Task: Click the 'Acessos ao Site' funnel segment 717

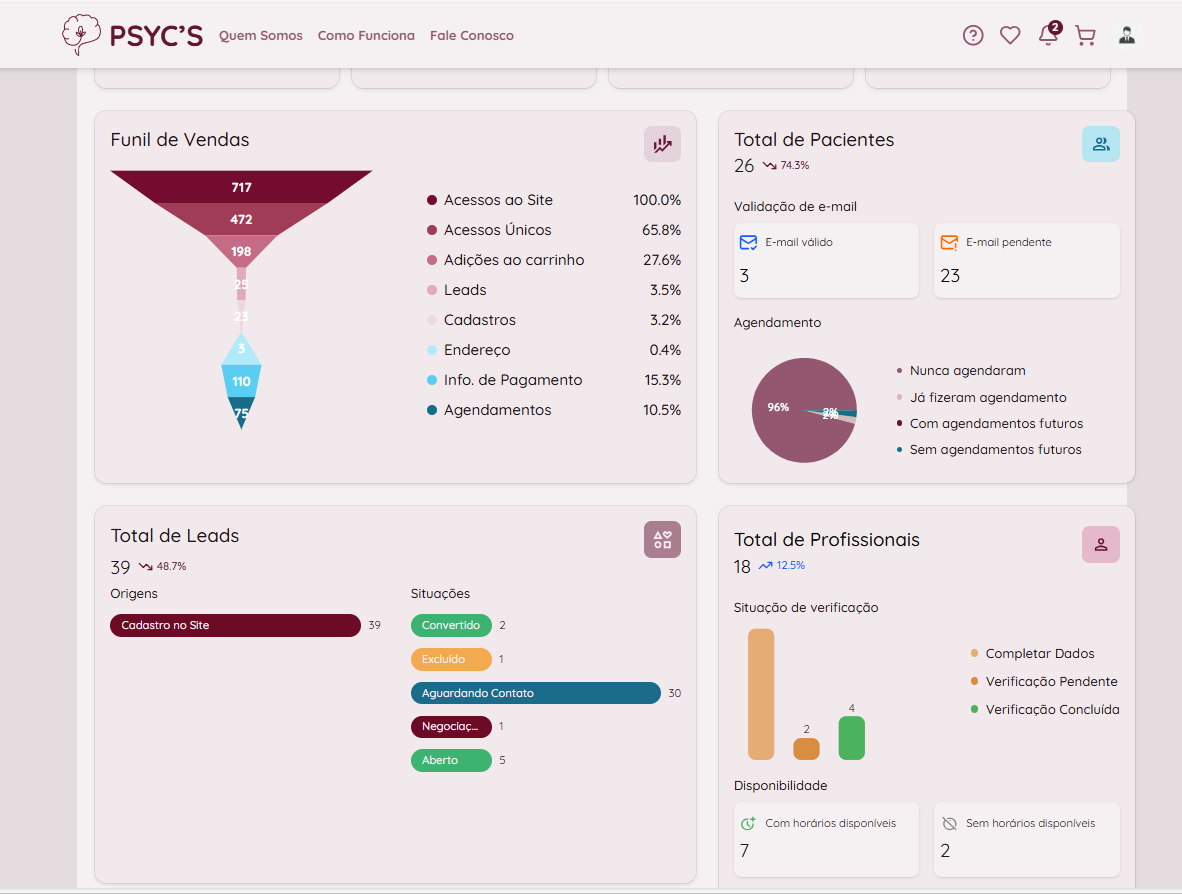Action: (x=241, y=187)
